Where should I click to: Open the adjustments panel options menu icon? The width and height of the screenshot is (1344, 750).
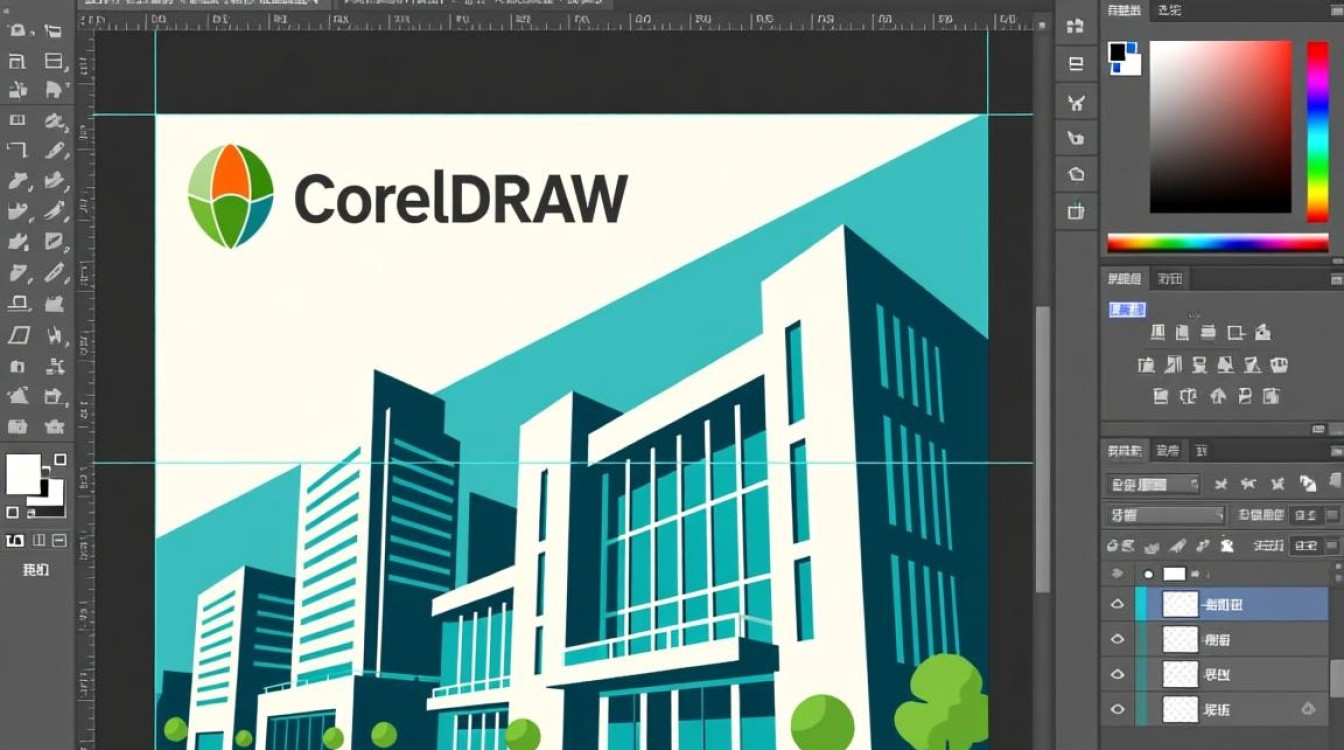[1336, 279]
